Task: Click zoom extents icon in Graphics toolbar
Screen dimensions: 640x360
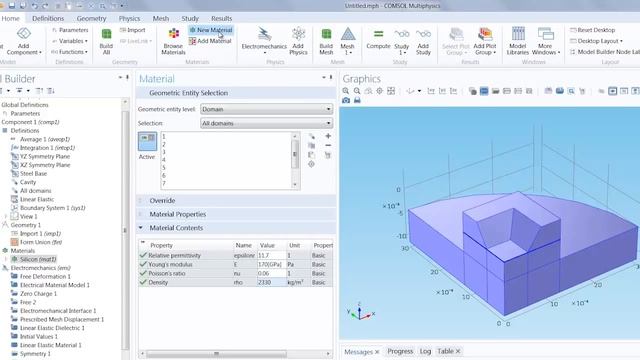Action: click(391, 91)
